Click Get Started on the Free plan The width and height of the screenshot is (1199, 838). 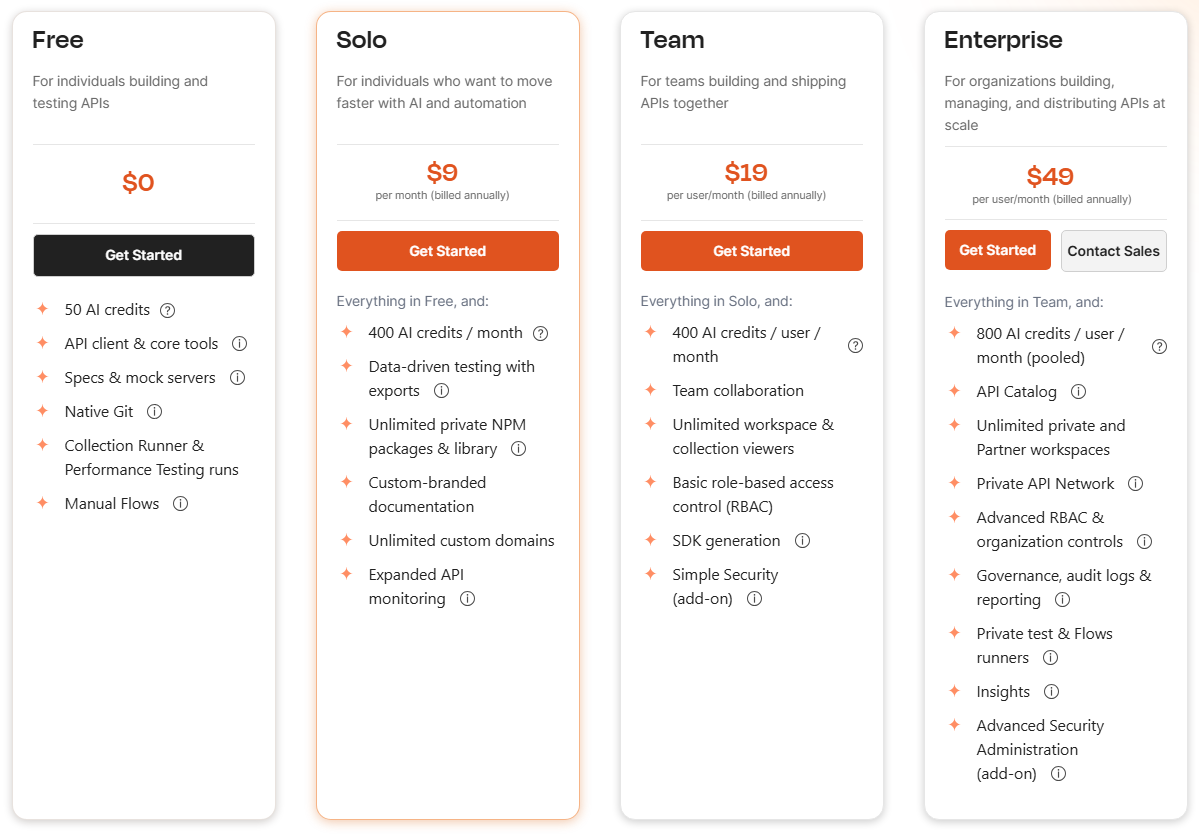pos(144,255)
